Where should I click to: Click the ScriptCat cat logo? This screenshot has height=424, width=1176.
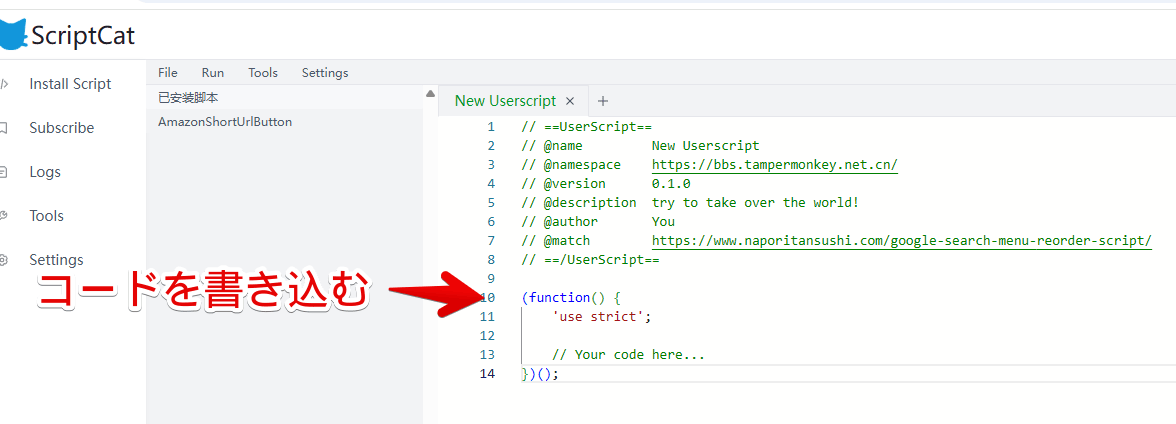coord(14,35)
